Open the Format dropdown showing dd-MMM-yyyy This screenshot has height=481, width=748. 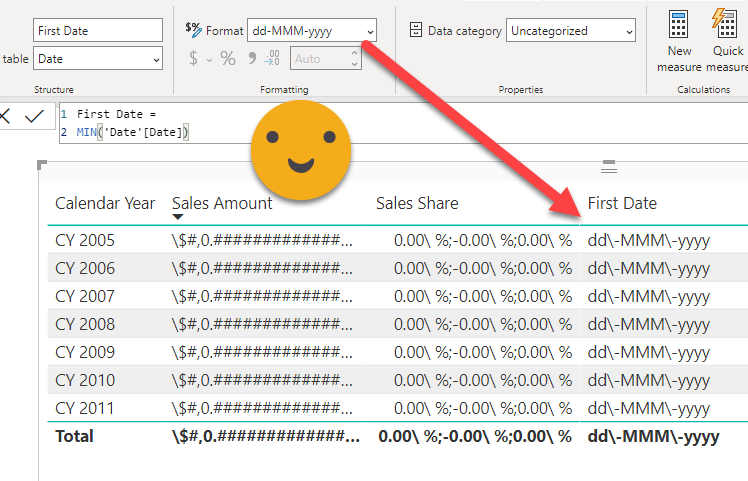point(312,31)
